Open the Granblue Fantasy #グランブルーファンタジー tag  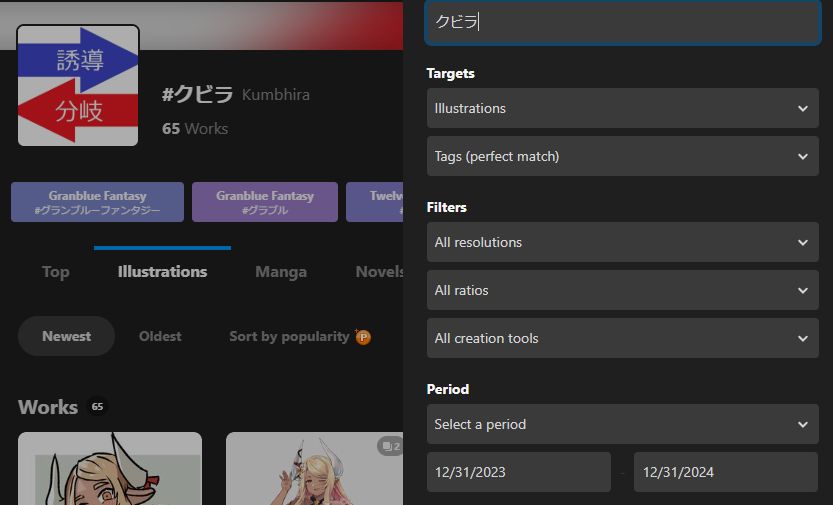98,202
